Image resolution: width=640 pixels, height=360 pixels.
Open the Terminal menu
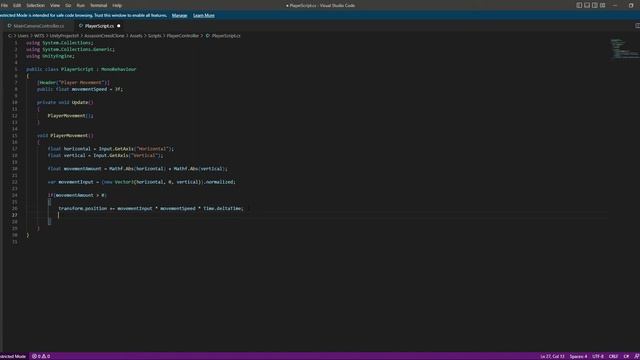[x=98, y=5]
